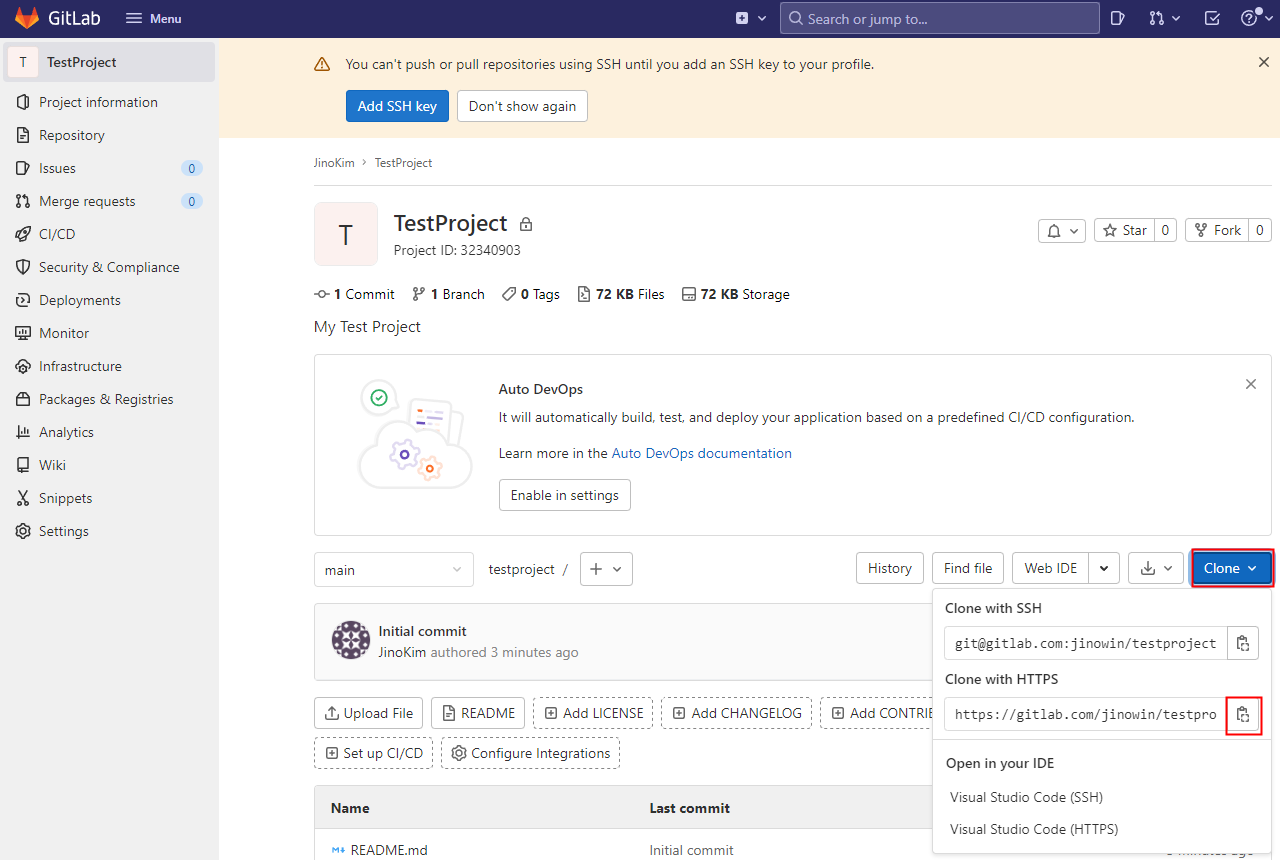Viewport: 1280px width, 860px height.
Task: Open Issues in sidebar
Action: tap(110, 168)
